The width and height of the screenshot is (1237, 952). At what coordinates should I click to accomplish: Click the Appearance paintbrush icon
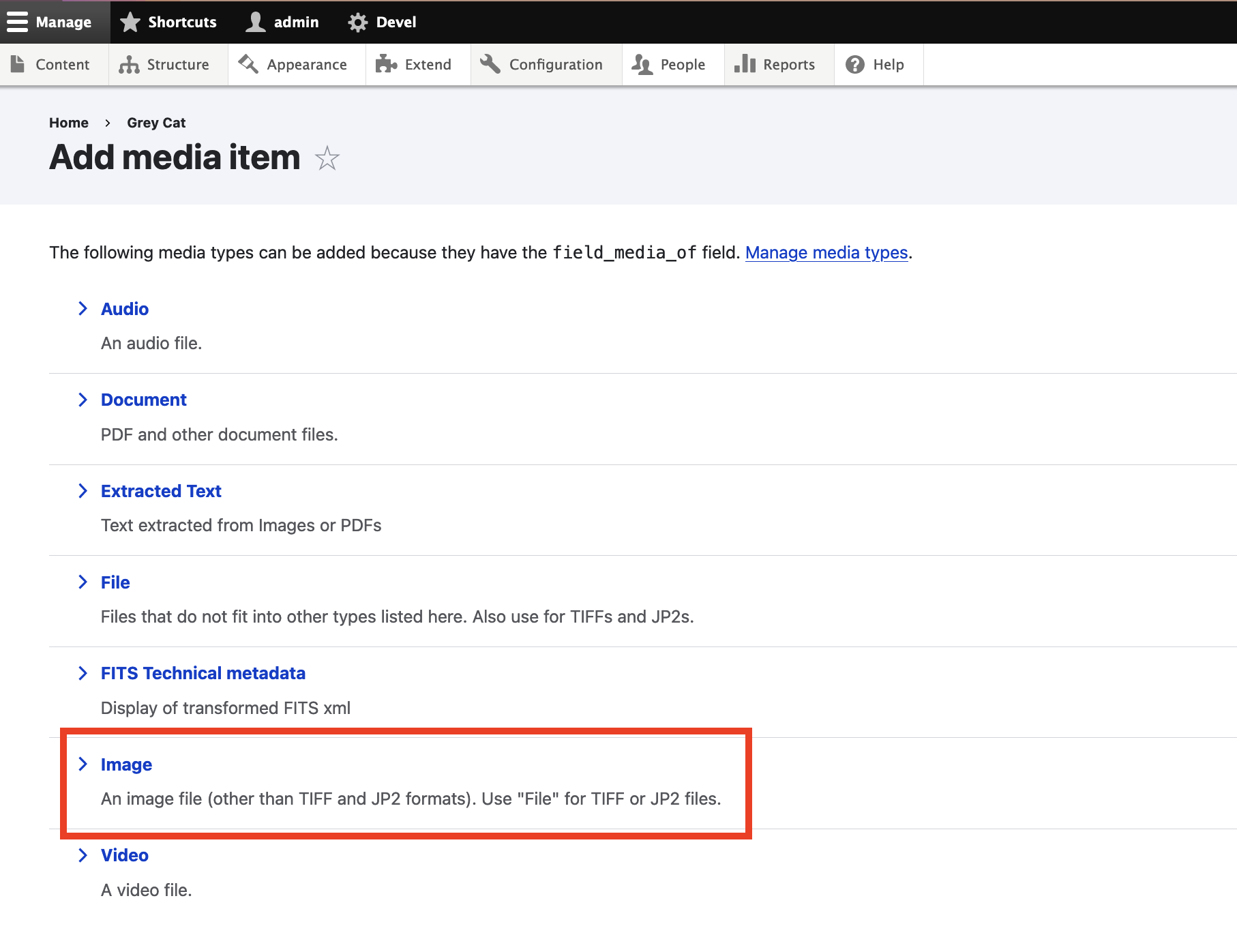pos(248,64)
